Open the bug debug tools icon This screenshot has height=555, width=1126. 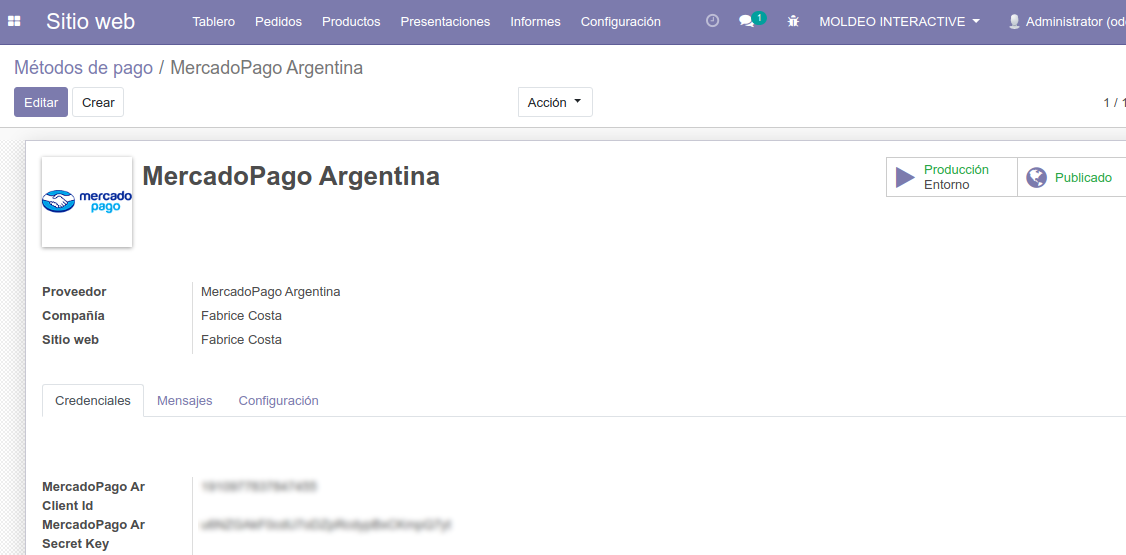pyautogui.click(x=793, y=22)
